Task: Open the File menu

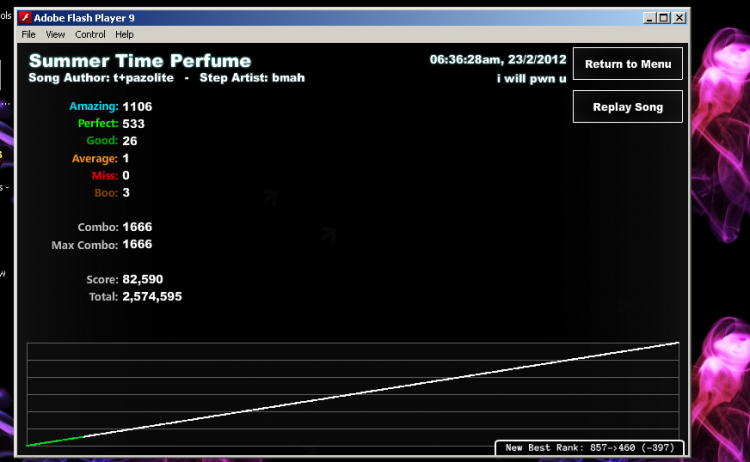Action: click(28, 34)
